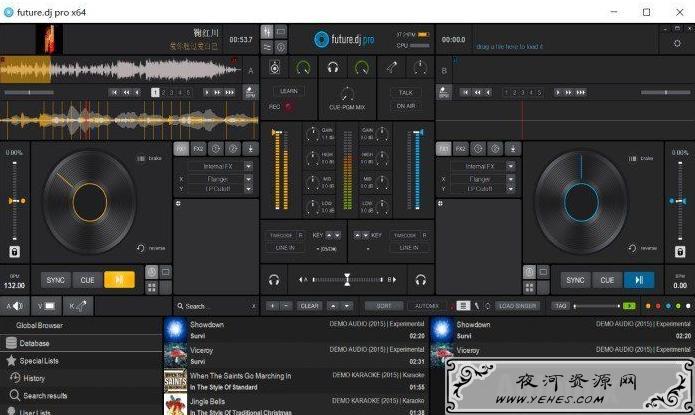Click the microphone icon in mixer header

pos(391,67)
